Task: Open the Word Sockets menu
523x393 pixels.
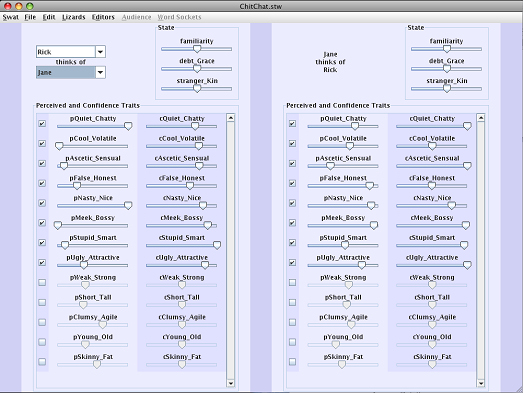Action: (x=179, y=17)
